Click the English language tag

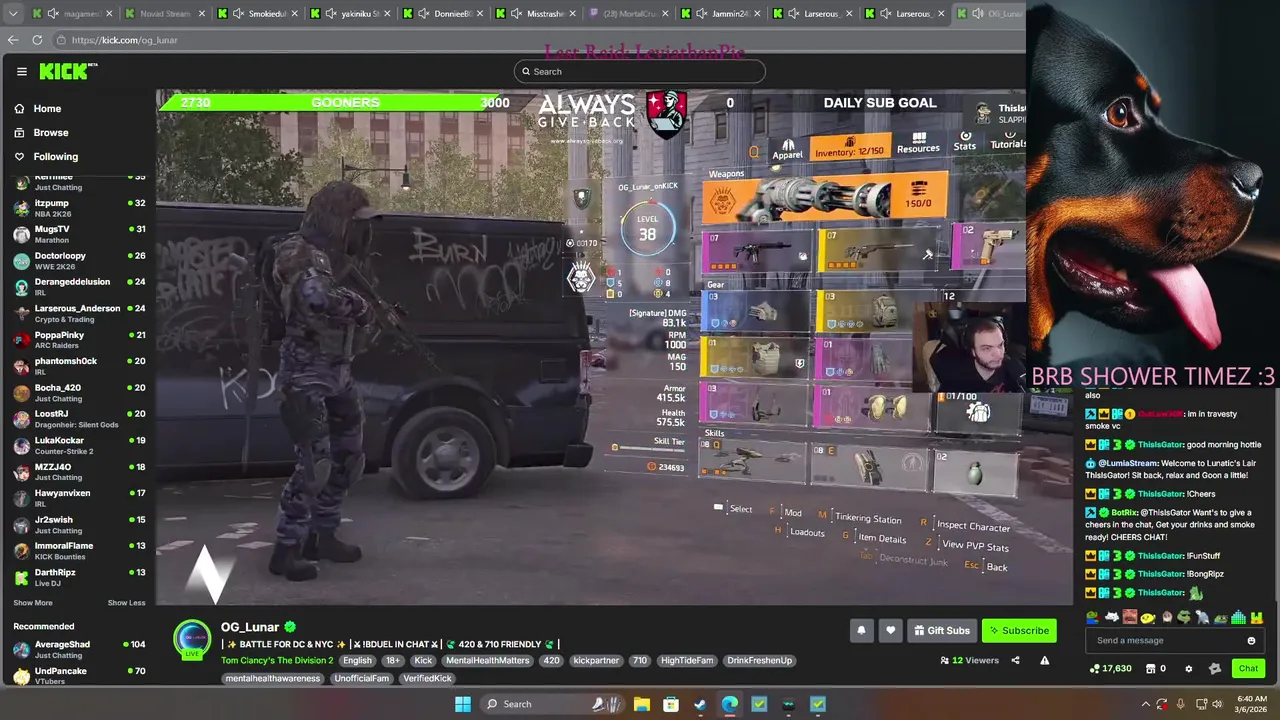[x=357, y=660]
